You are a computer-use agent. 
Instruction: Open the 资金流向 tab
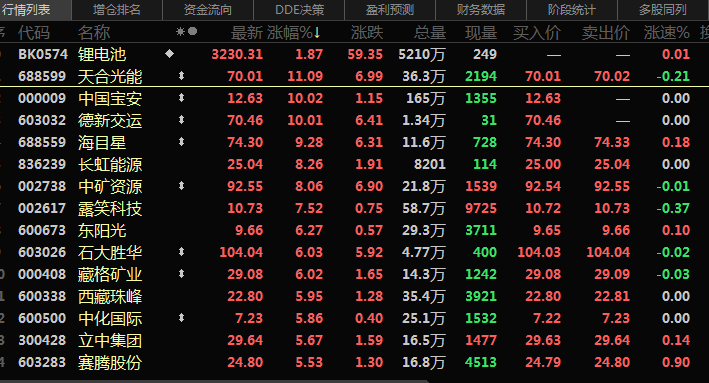(208, 9)
